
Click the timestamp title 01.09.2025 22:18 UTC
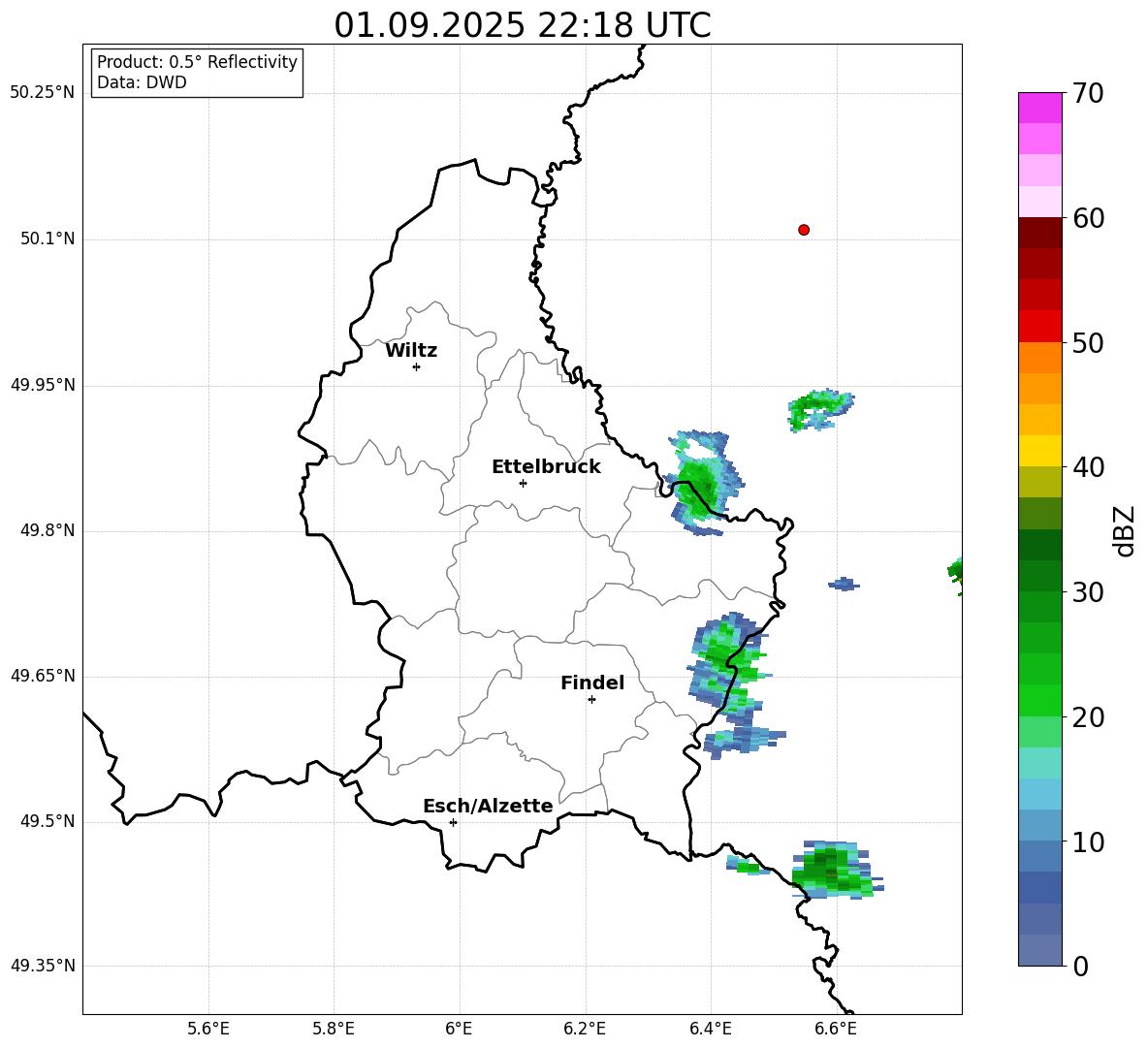(x=523, y=25)
